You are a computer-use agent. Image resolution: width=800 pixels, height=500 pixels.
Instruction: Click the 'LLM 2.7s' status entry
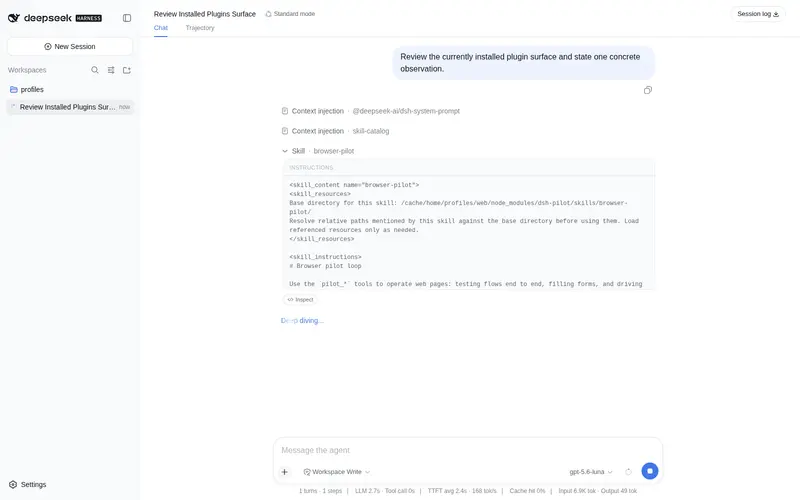point(367,491)
